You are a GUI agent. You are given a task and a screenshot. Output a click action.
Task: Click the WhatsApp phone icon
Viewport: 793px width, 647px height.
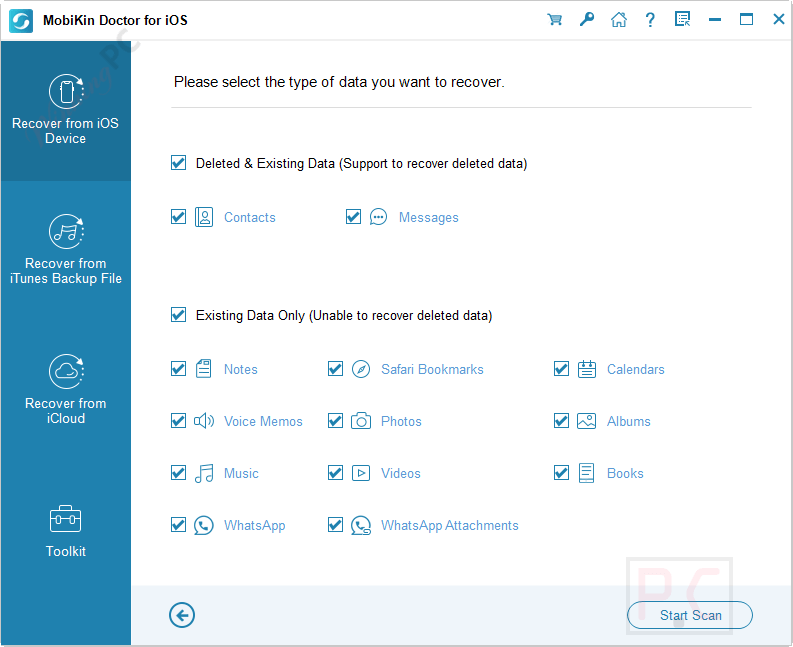pos(204,526)
